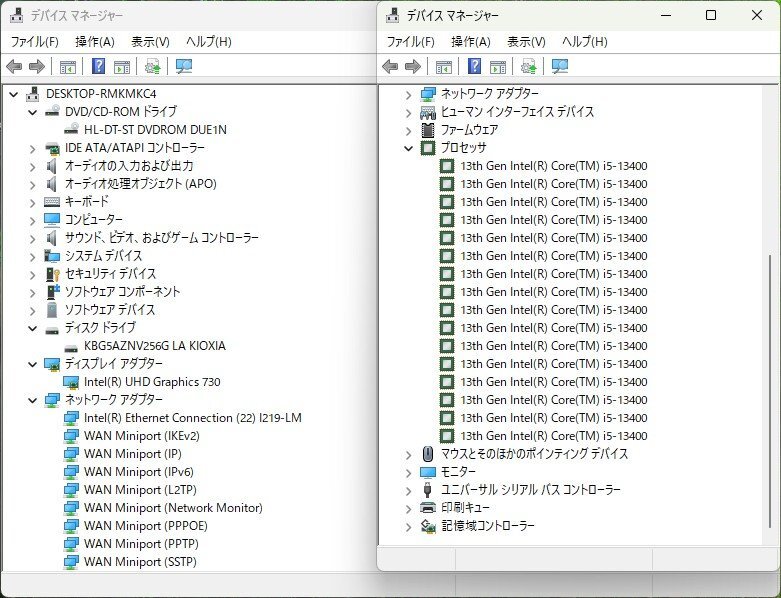Select the KBG5AZNV256G LA KIOXIA disk icon
This screenshot has height=598, width=781.
point(71,346)
